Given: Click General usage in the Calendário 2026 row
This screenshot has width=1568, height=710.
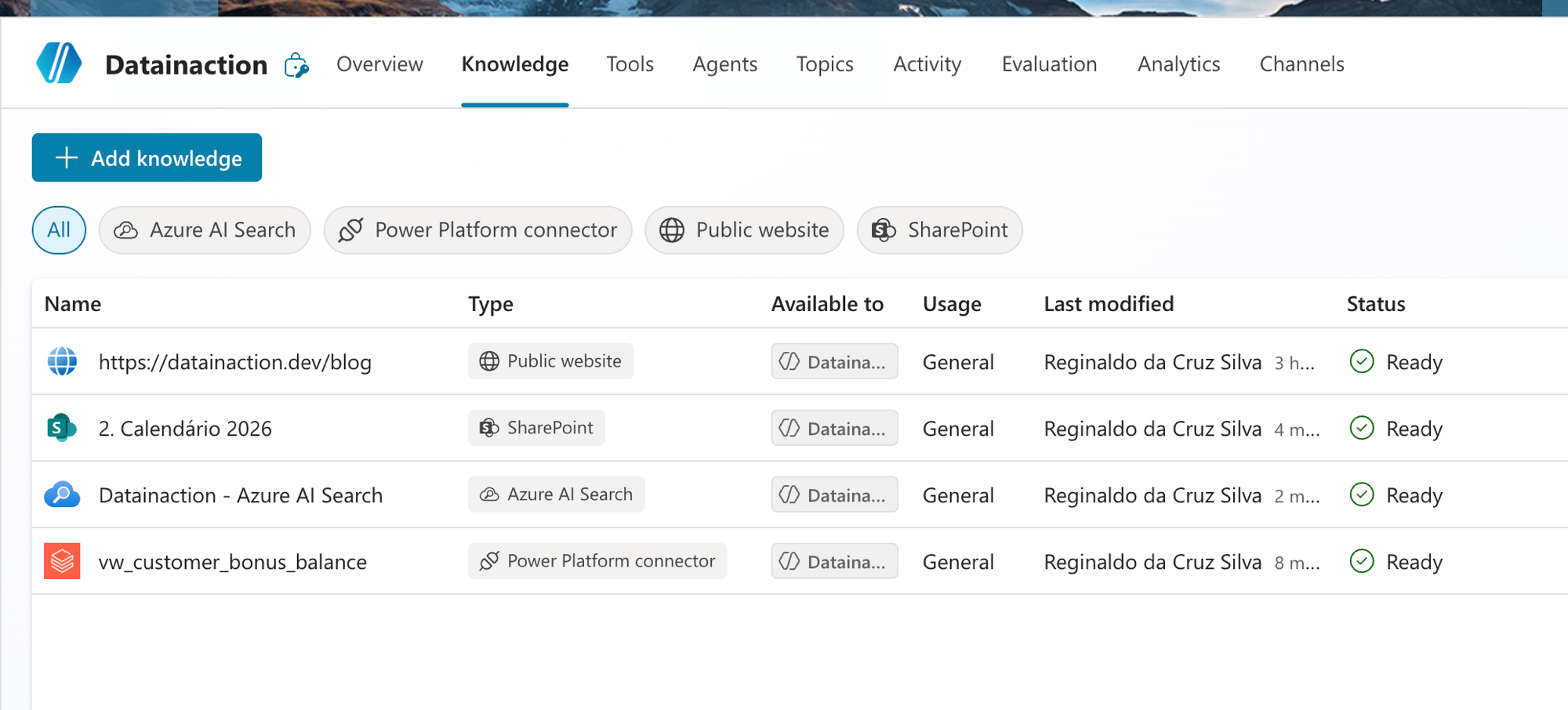Looking at the screenshot, I should tap(958, 429).
